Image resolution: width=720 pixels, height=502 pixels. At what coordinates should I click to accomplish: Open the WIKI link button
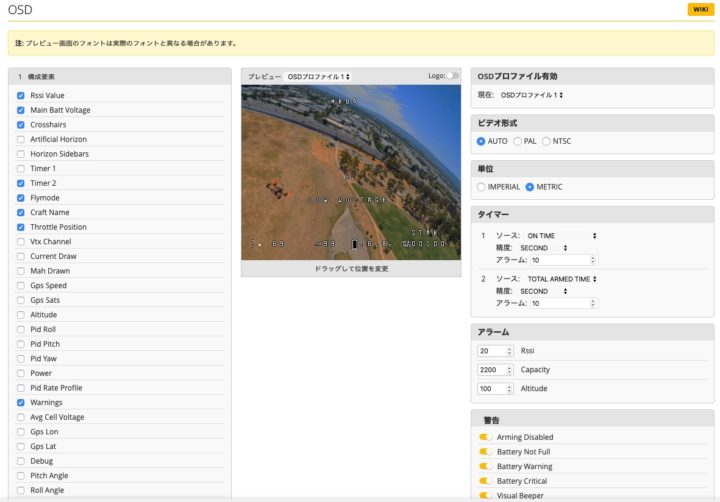point(700,9)
